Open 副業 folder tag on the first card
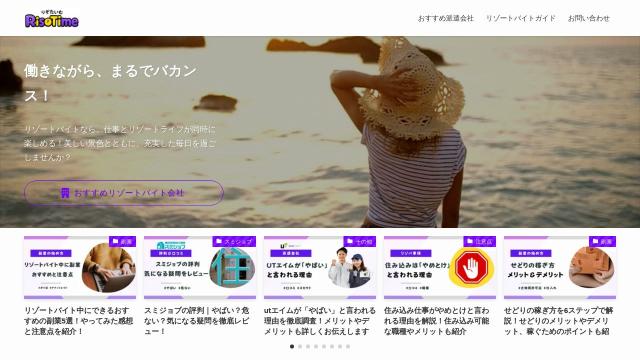The height and width of the screenshot is (360, 640). pyautogui.click(x=122, y=242)
